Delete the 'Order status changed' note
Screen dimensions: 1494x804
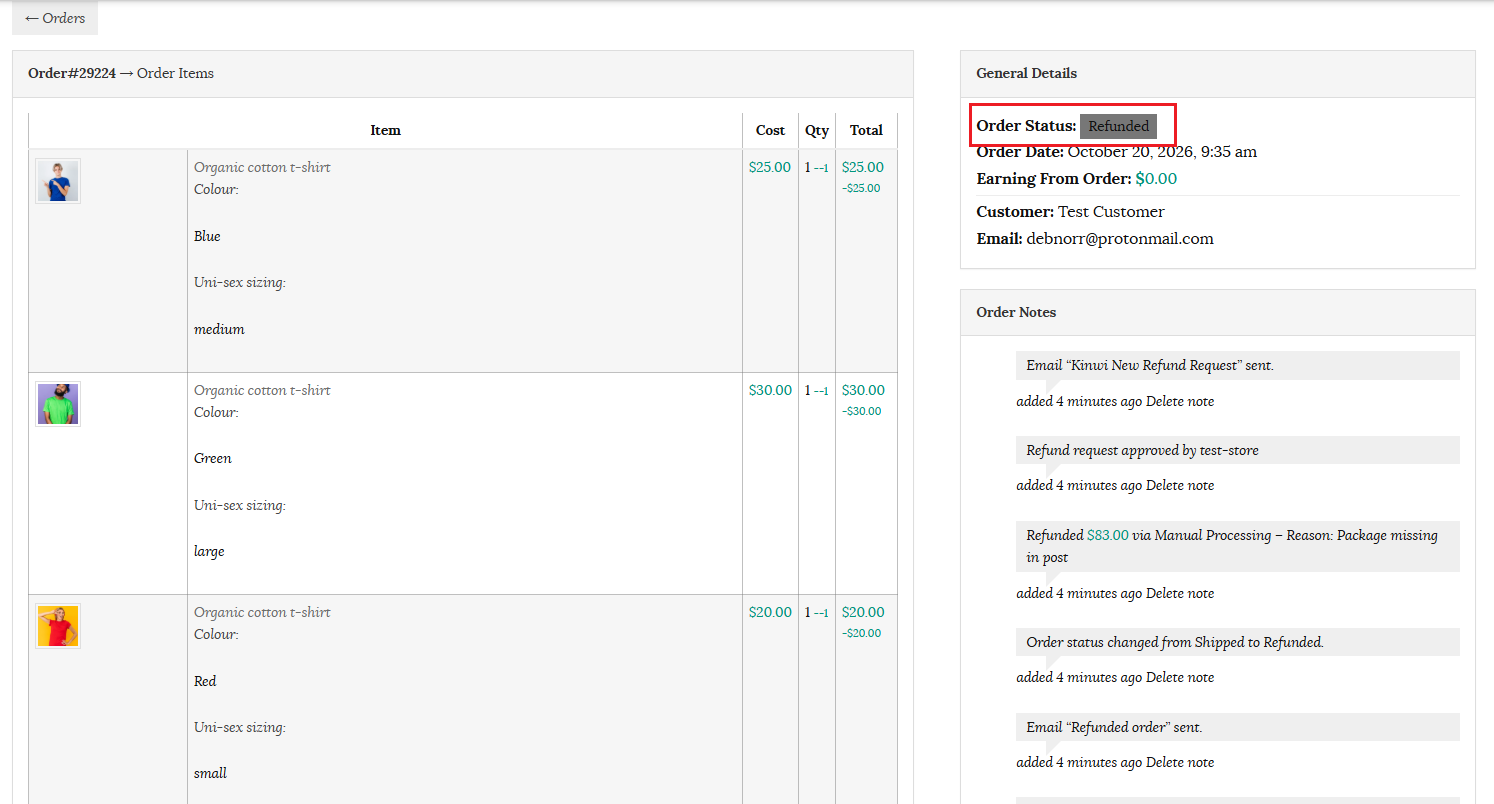1180,677
